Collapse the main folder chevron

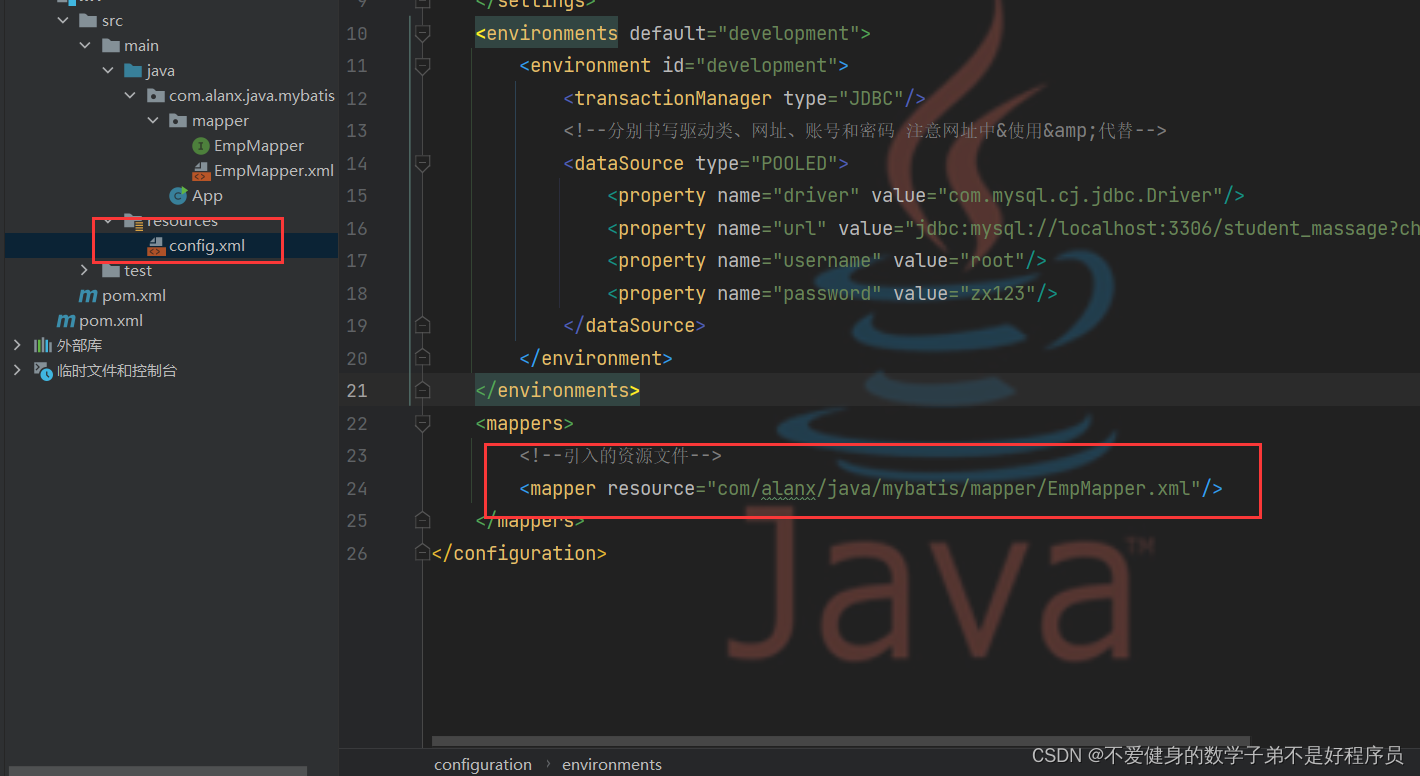[x=85, y=46]
